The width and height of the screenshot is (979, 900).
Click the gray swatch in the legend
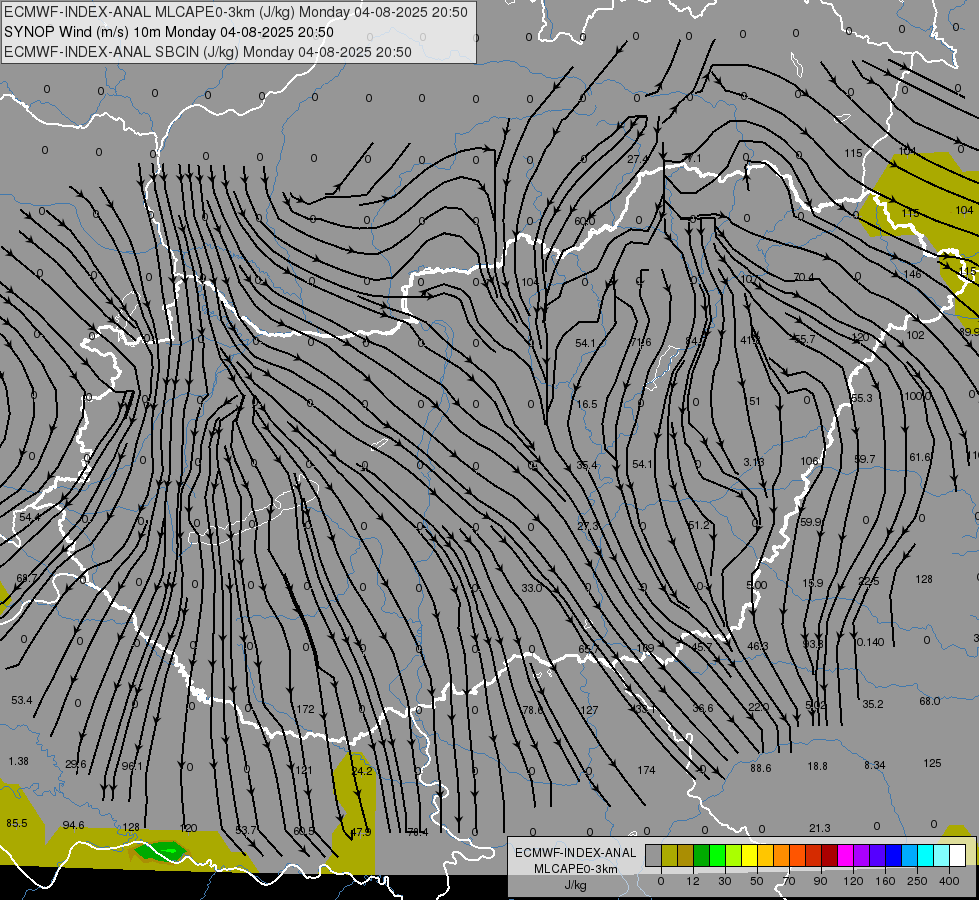pos(654,855)
